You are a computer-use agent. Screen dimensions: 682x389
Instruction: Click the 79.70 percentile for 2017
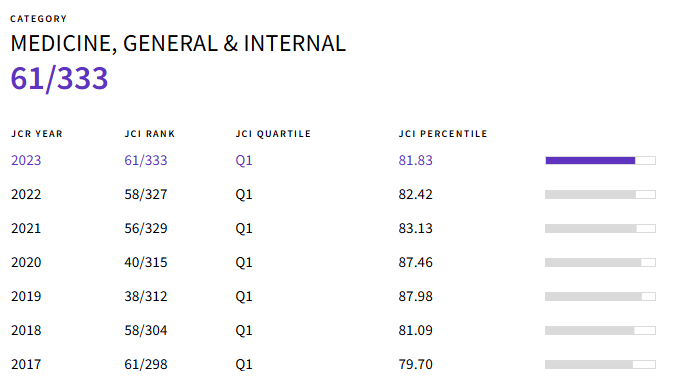(415, 364)
